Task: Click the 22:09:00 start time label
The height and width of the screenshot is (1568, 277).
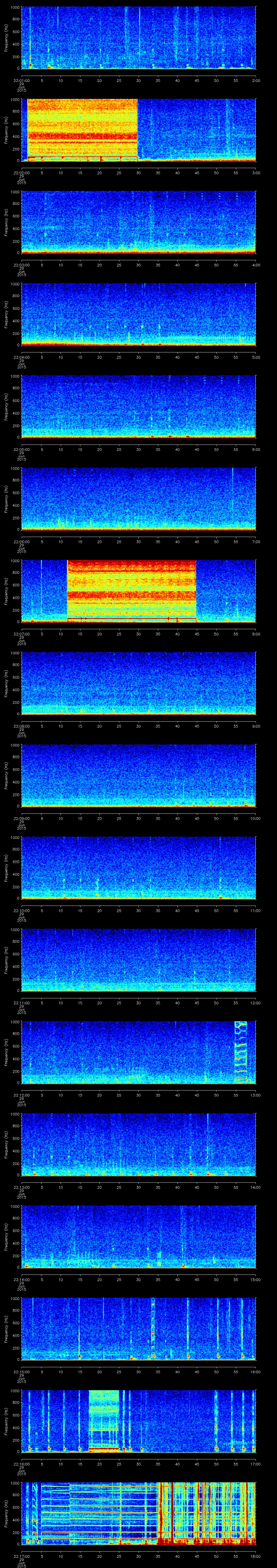Action: (x=21, y=818)
